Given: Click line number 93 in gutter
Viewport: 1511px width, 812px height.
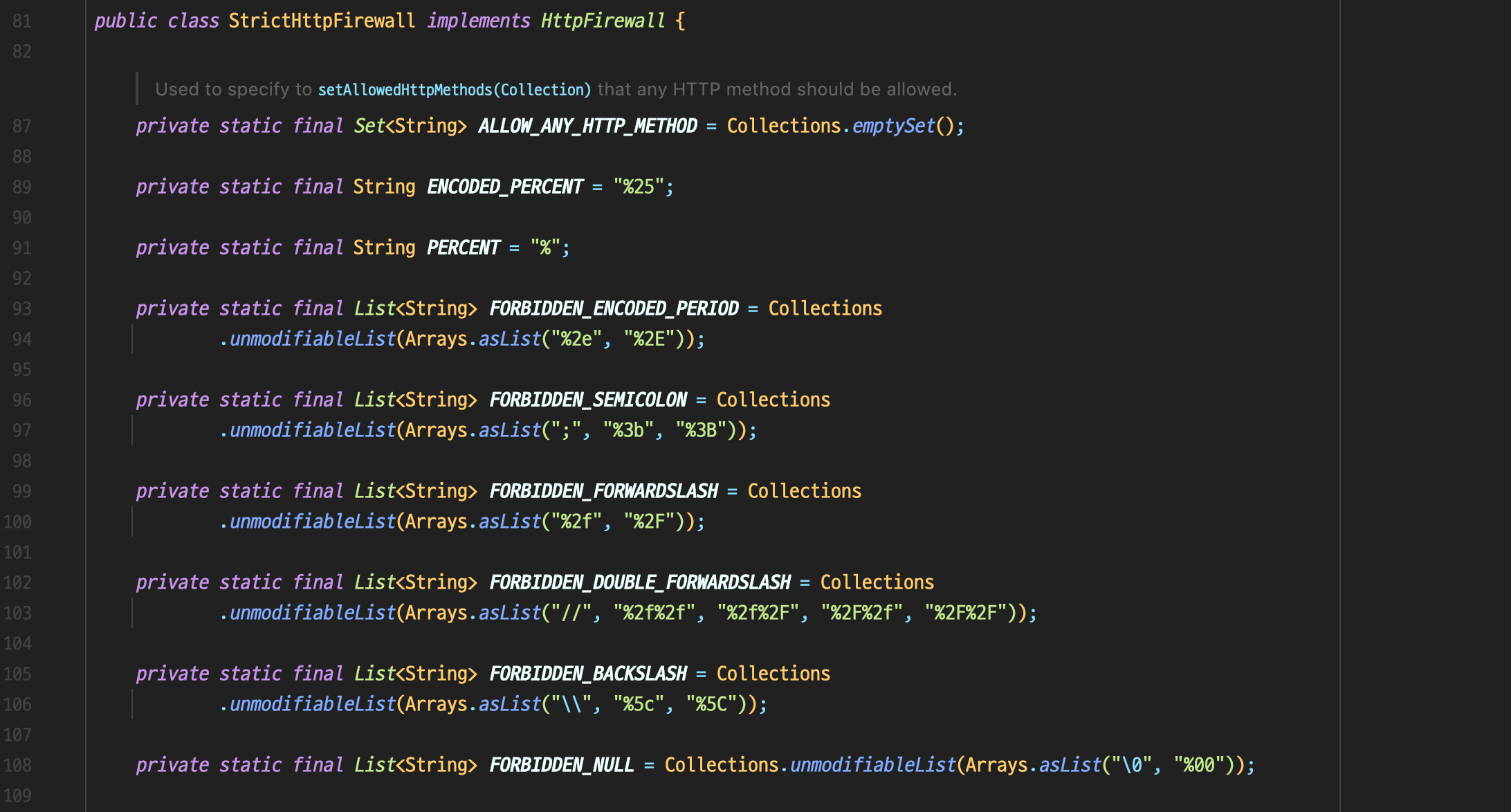Looking at the screenshot, I should pyautogui.click(x=22, y=309).
